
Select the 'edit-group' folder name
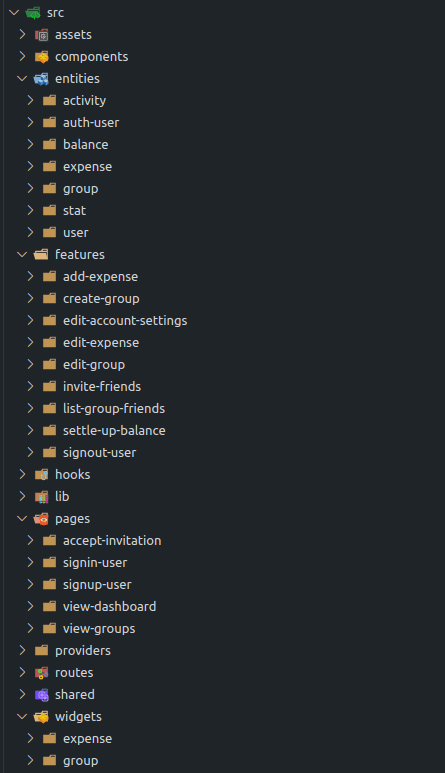(x=94, y=365)
